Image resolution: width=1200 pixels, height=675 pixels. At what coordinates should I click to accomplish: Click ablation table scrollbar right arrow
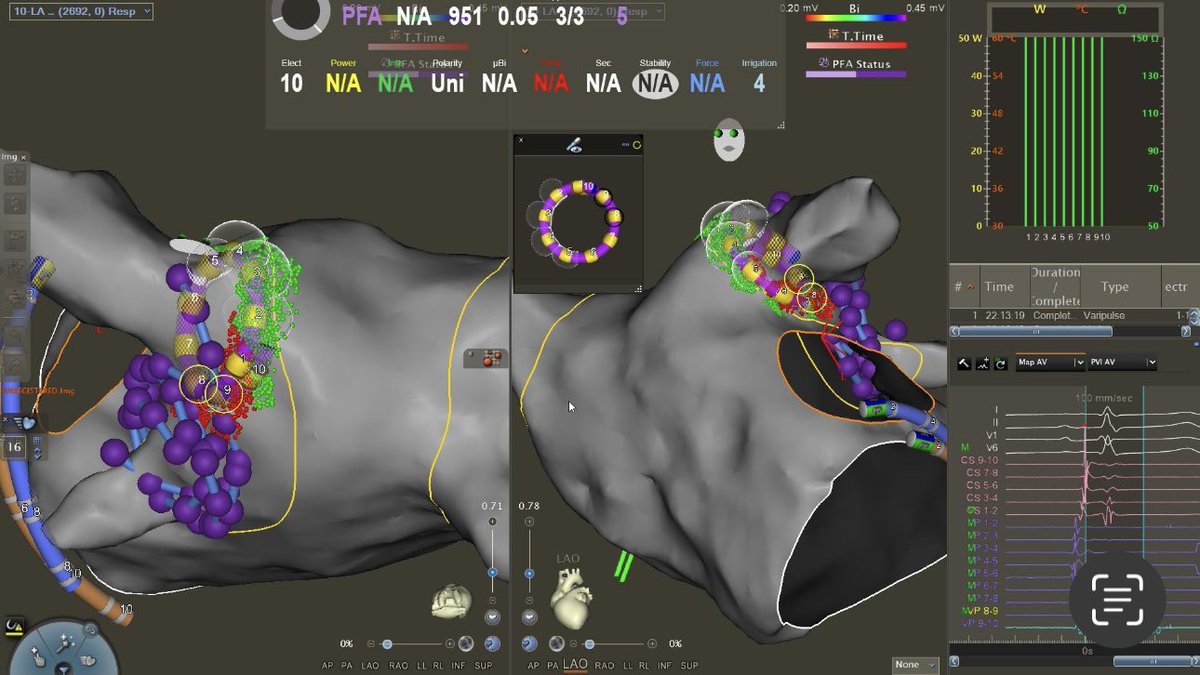(x=1186, y=331)
